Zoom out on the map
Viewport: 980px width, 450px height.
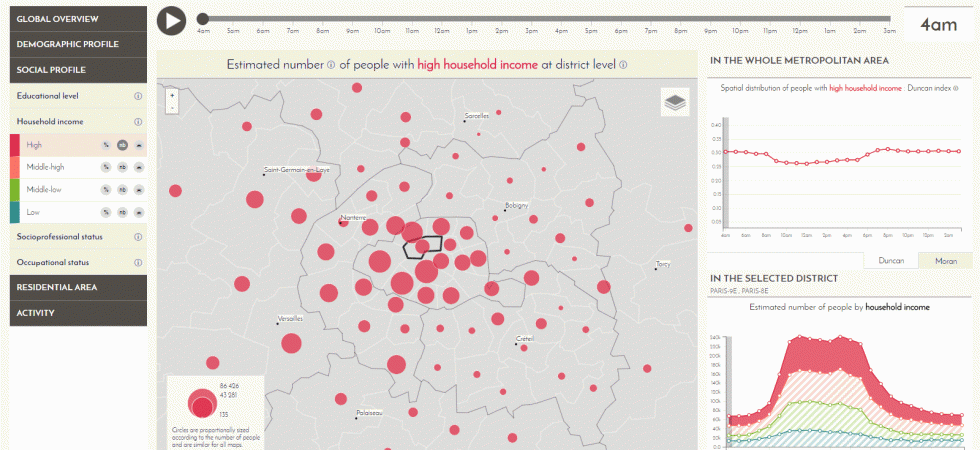(173, 107)
